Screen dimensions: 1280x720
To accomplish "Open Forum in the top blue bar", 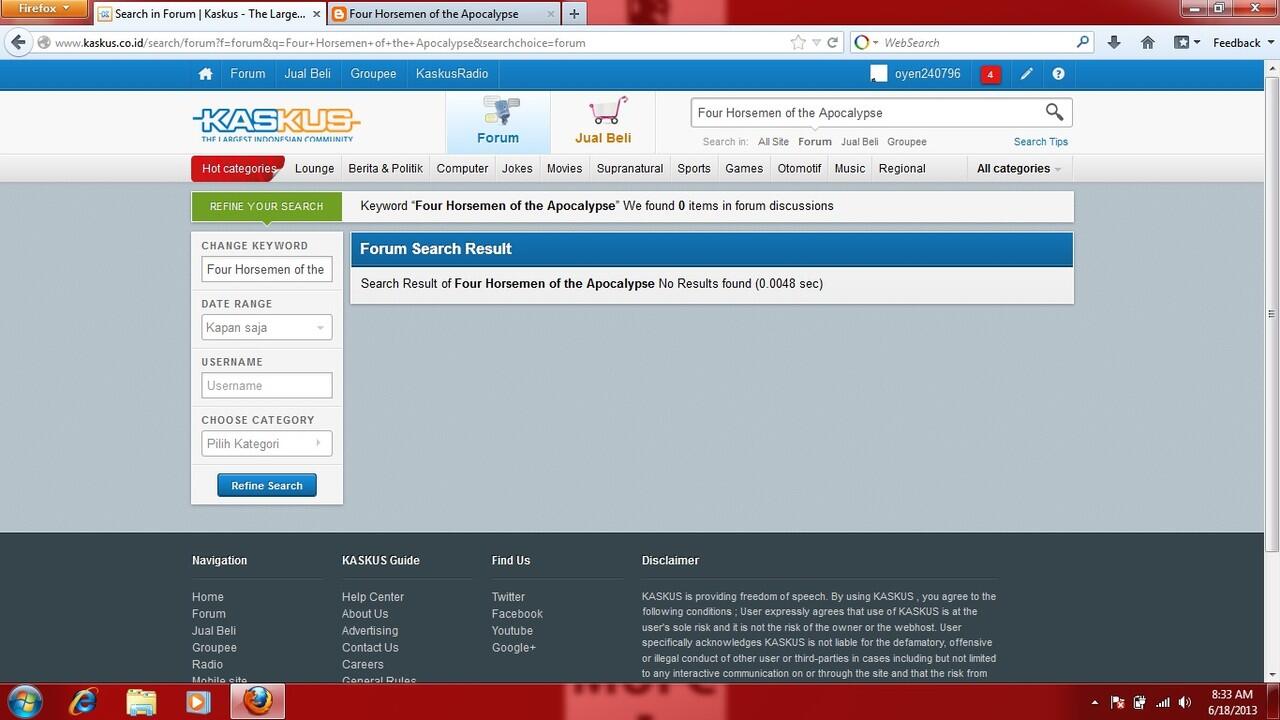I will [248, 74].
